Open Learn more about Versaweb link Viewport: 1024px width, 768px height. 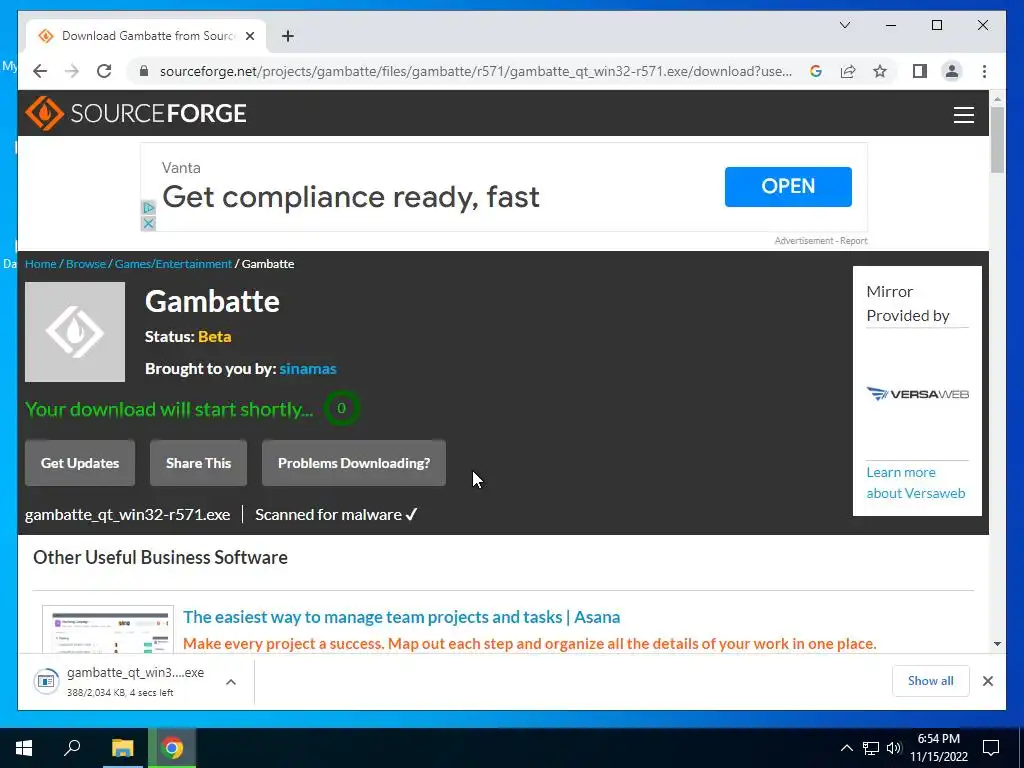(x=916, y=483)
